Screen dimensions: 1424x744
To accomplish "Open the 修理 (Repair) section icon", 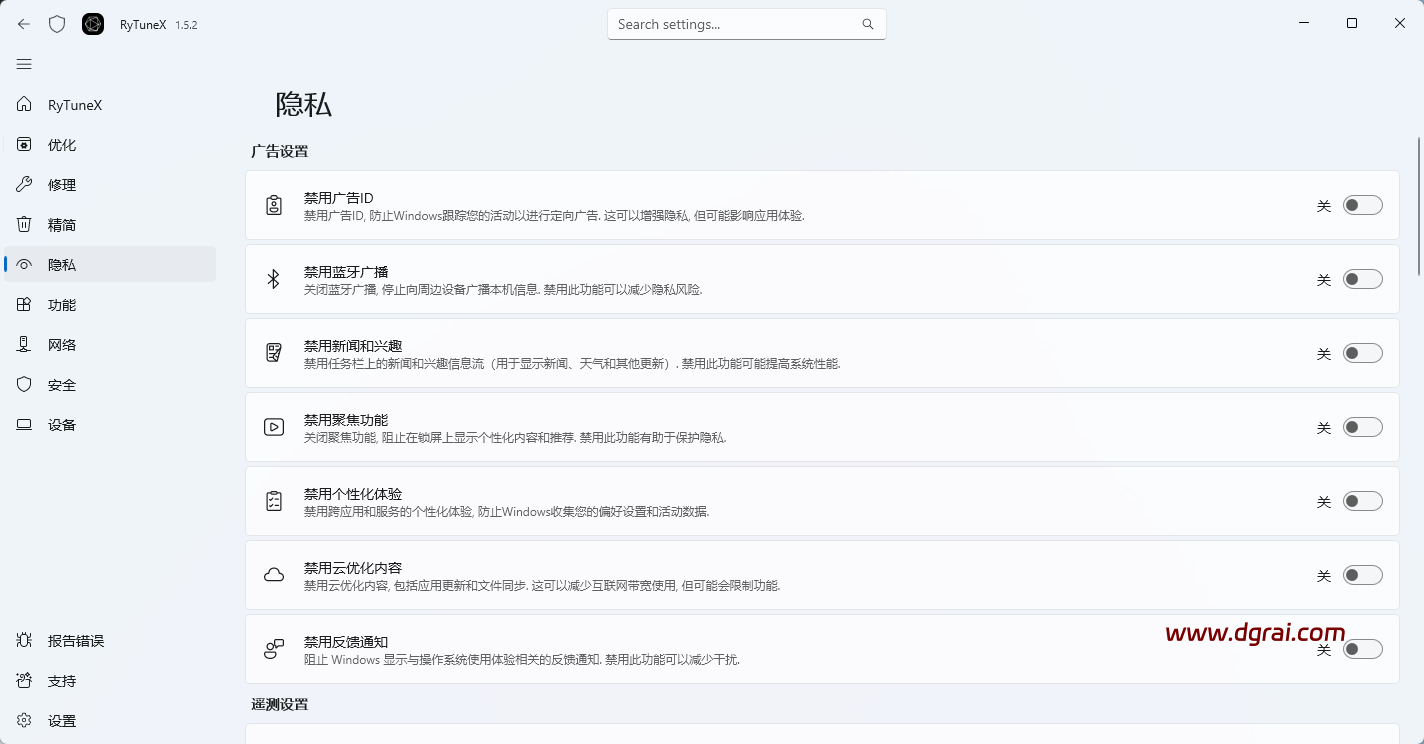I will [x=24, y=184].
